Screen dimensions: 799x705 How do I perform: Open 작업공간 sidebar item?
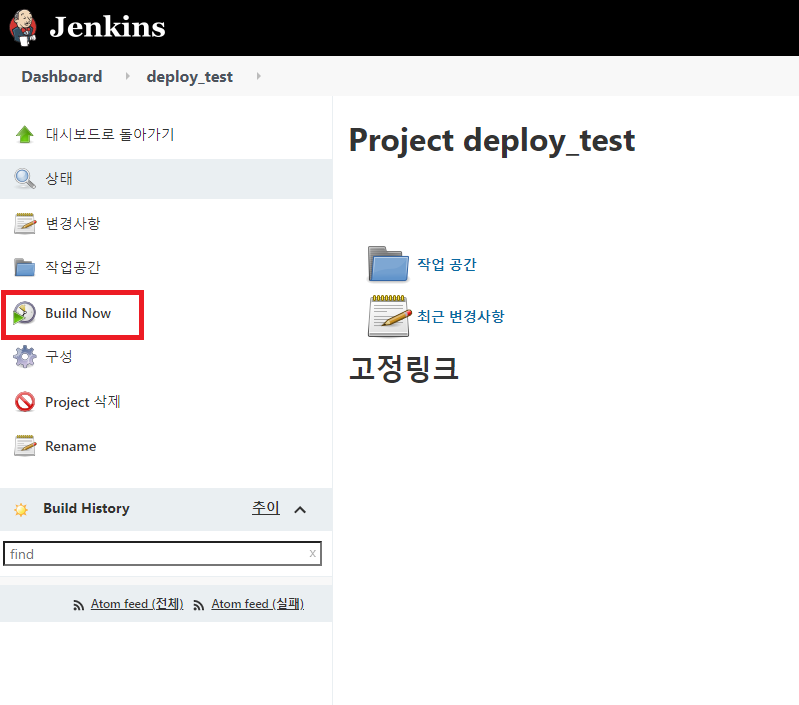[73, 267]
